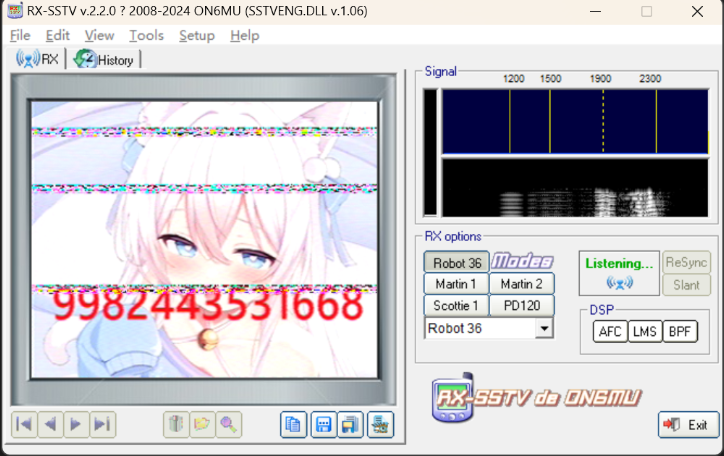Viewport: 724px width, 456px height.
Task: Click the received SSTV image preview
Action: [x=205, y=240]
